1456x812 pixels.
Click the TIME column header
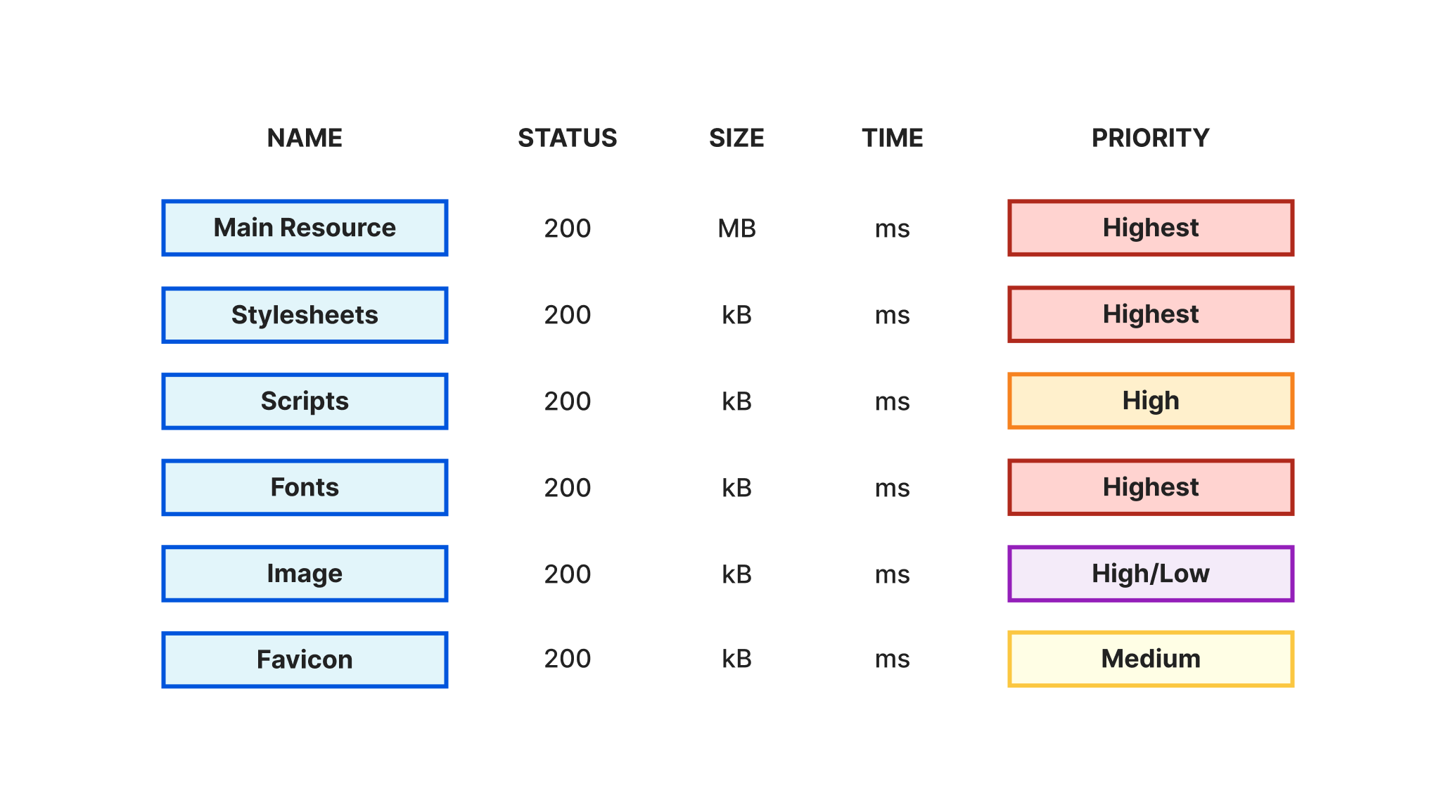(x=892, y=138)
